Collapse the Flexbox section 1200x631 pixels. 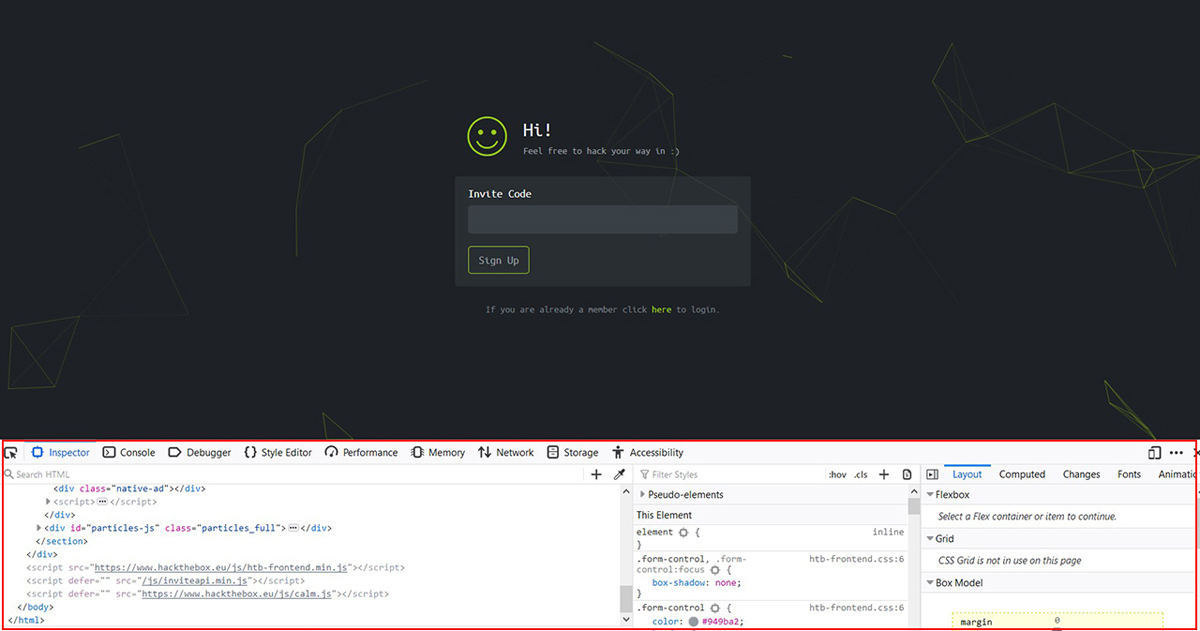[x=929, y=495]
